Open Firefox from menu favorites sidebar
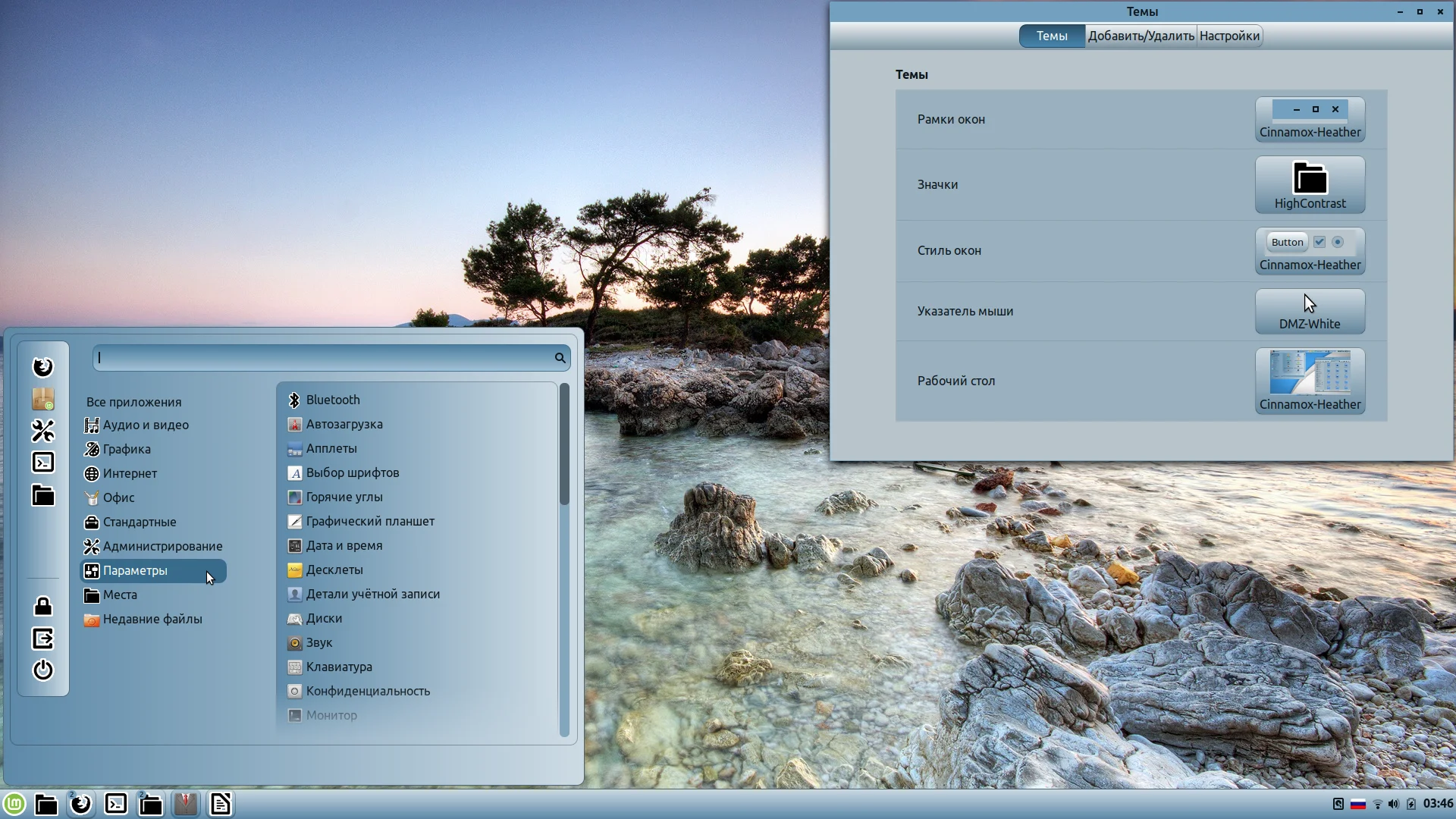Viewport: 1456px width, 819px height. tap(43, 367)
